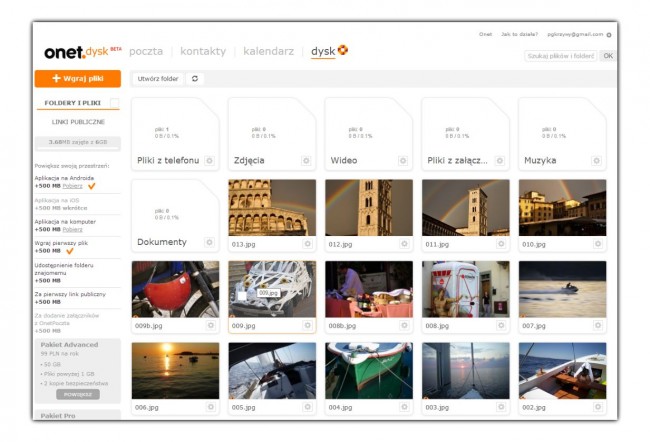The image size is (650, 442).
Task: Open the LINKI PUBLICZNE section
Action: click(x=78, y=122)
